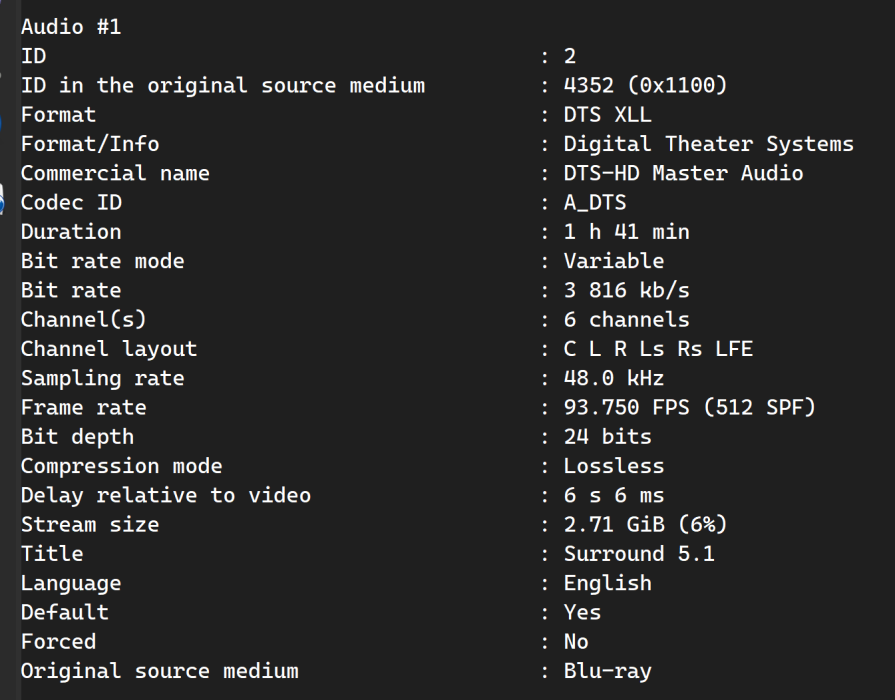Select the duration value 1 h 41 min

pyautogui.click(x=626, y=232)
